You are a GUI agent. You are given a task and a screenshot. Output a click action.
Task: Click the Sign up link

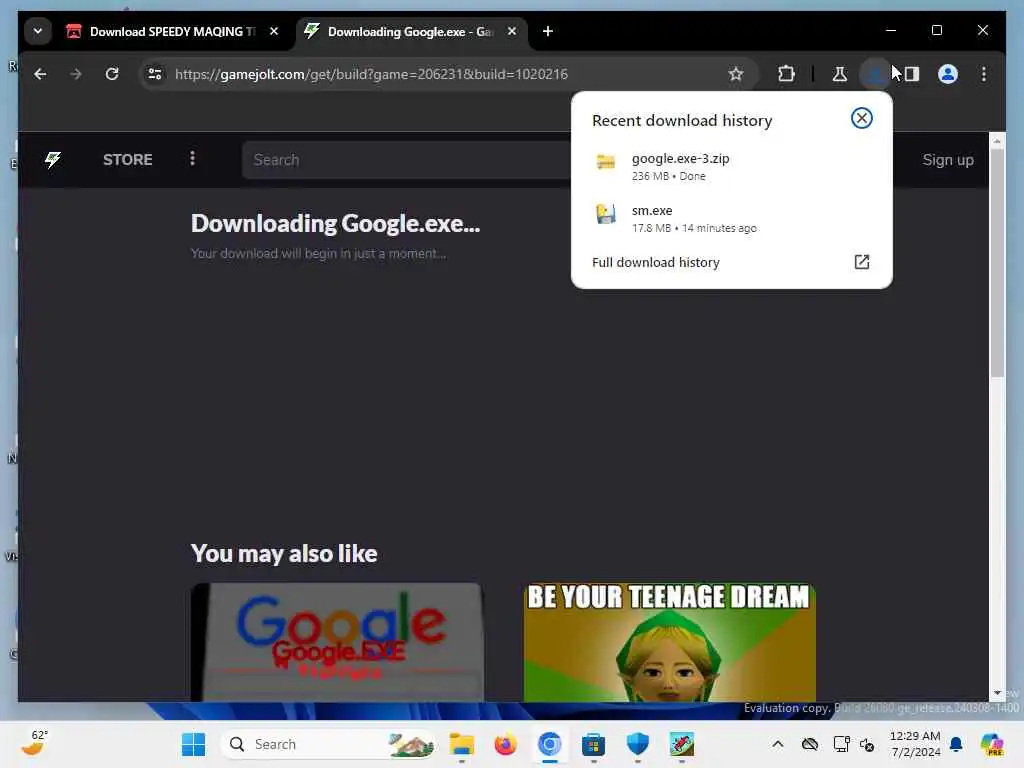[x=948, y=160]
